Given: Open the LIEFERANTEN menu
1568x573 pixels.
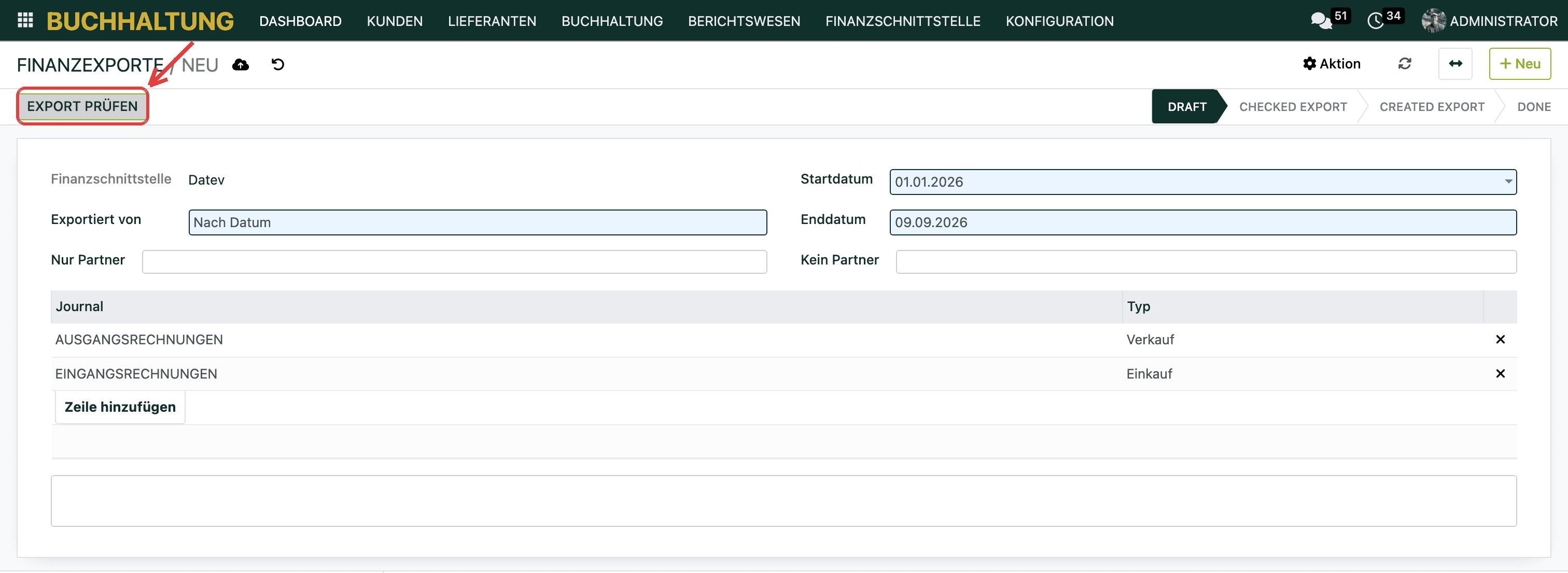Looking at the screenshot, I should coord(493,21).
